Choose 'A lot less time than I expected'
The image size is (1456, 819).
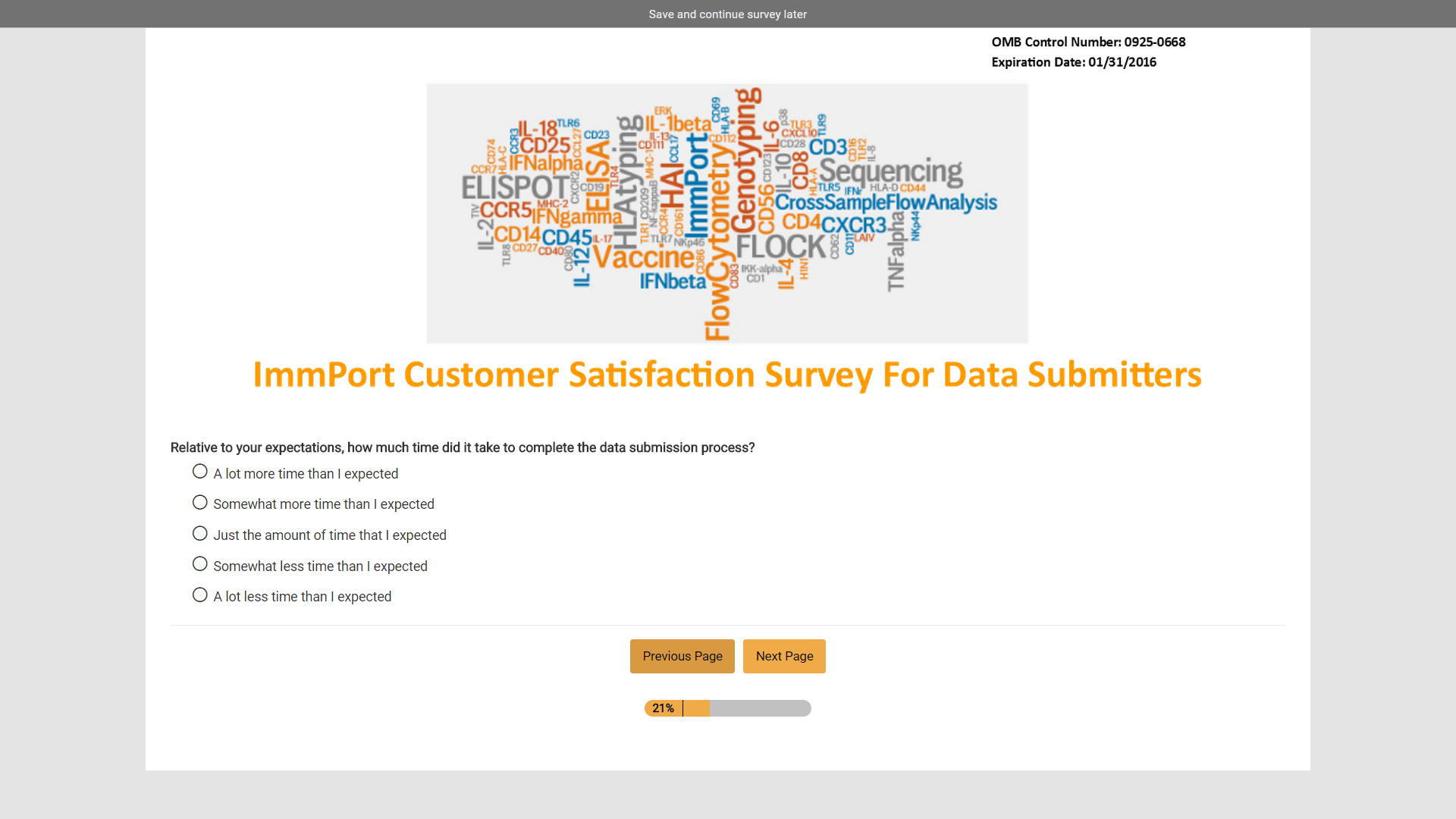click(200, 595)
